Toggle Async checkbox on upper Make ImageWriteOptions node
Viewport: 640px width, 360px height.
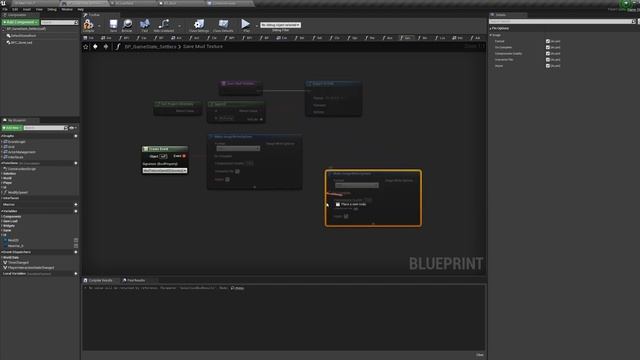227,179
